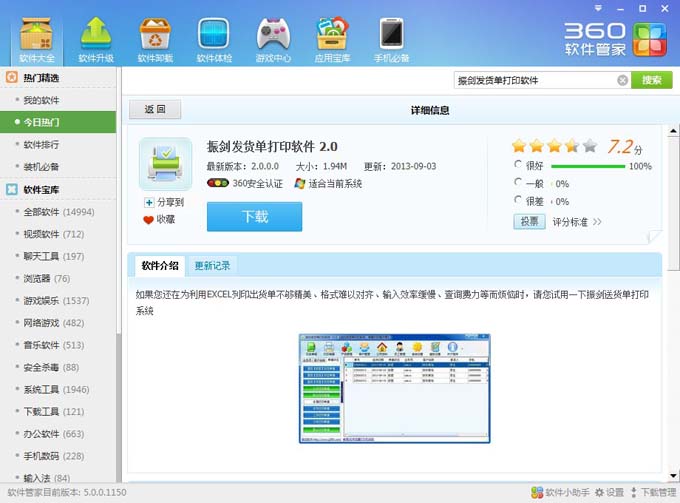
Task: Expand 评分标准 chevrons
Action: point(597,222)
